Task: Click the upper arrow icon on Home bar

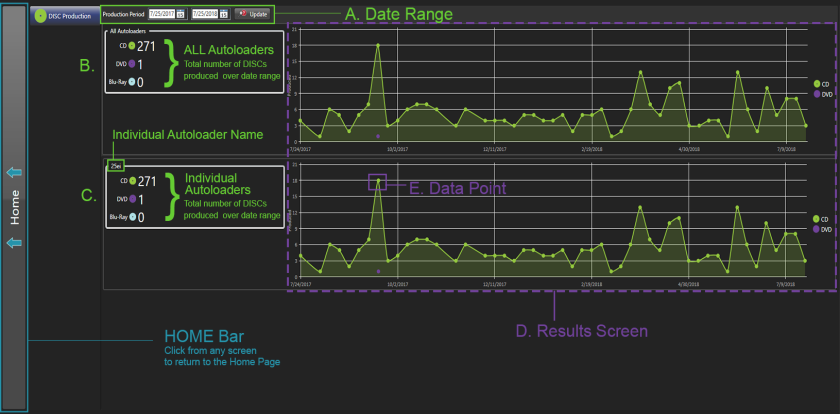Action: [x=14, y=174]
